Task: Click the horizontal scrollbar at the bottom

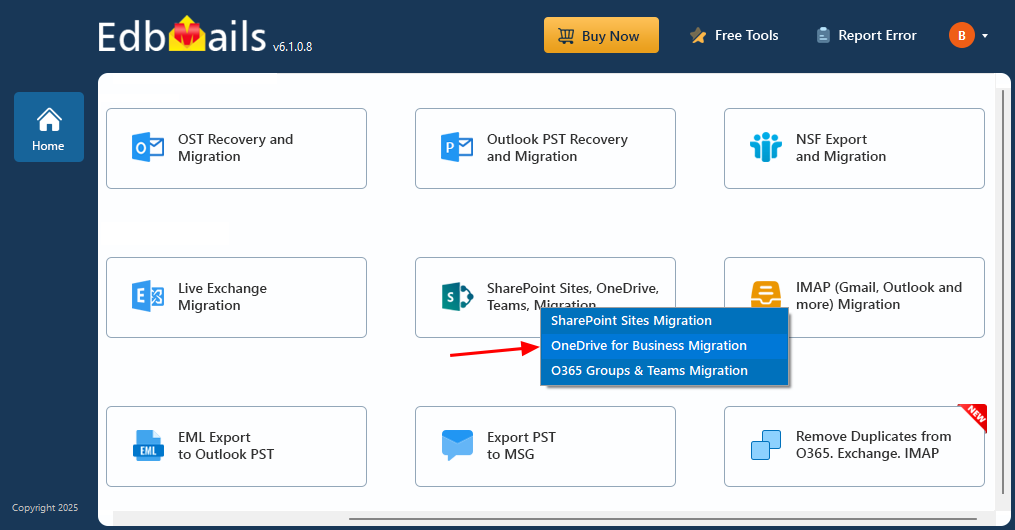Action: click(663, 518)
